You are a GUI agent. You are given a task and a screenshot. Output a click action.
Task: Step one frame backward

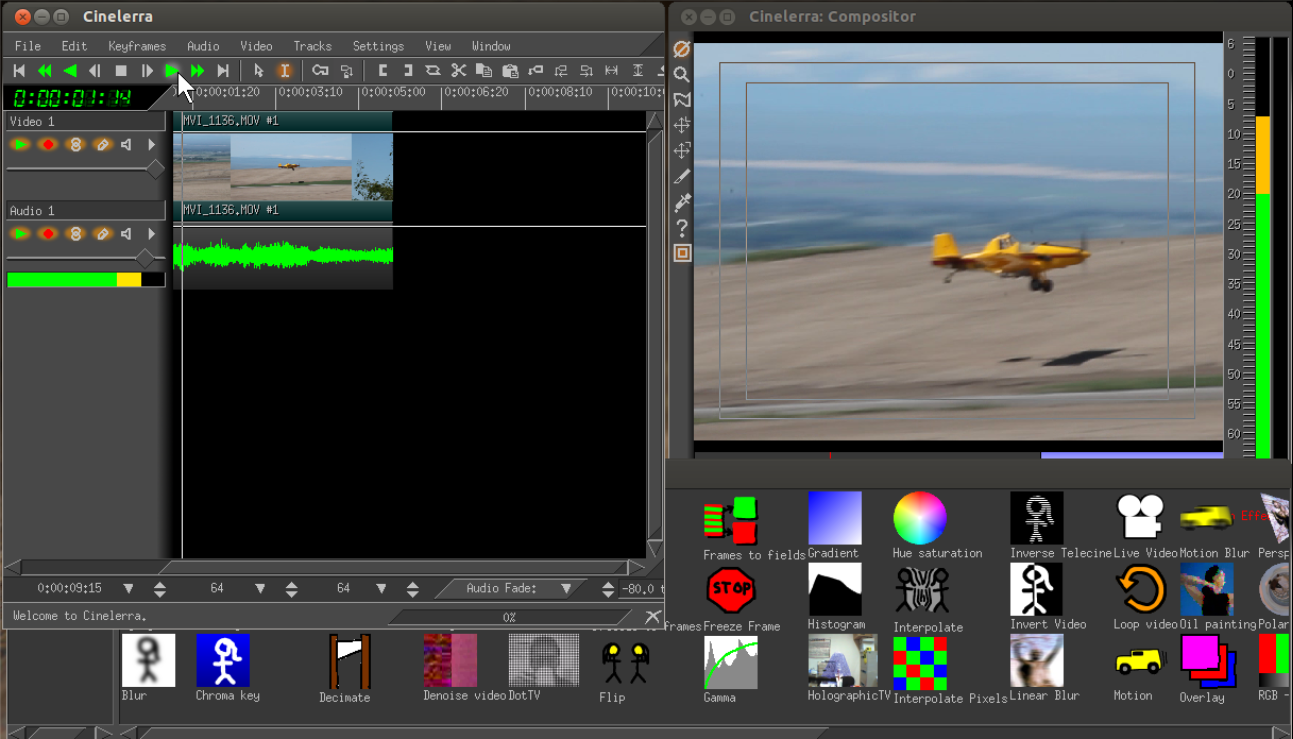[x=96, y=71]
